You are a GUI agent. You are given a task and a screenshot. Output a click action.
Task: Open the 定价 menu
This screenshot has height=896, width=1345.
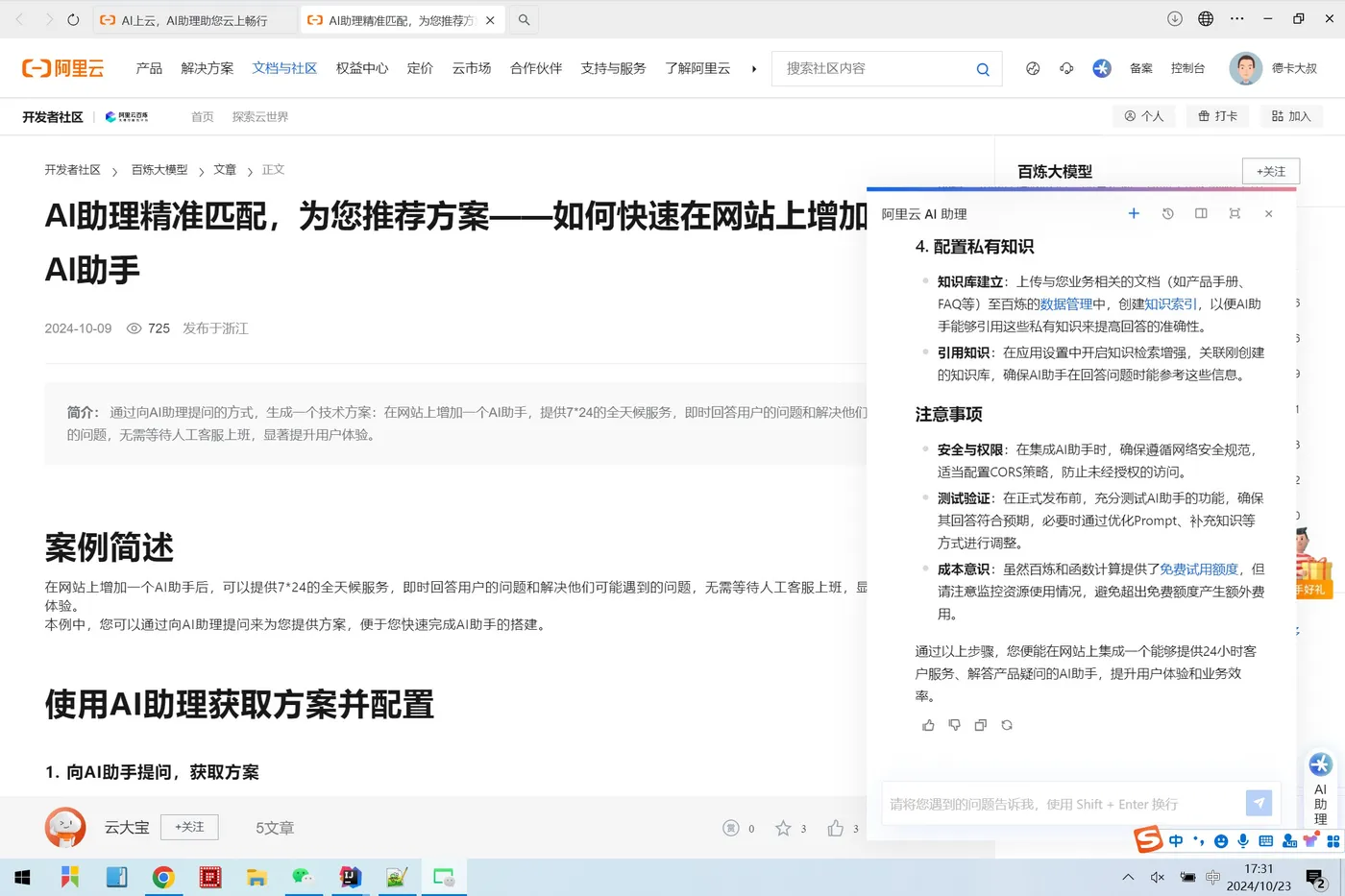[420, 68]
